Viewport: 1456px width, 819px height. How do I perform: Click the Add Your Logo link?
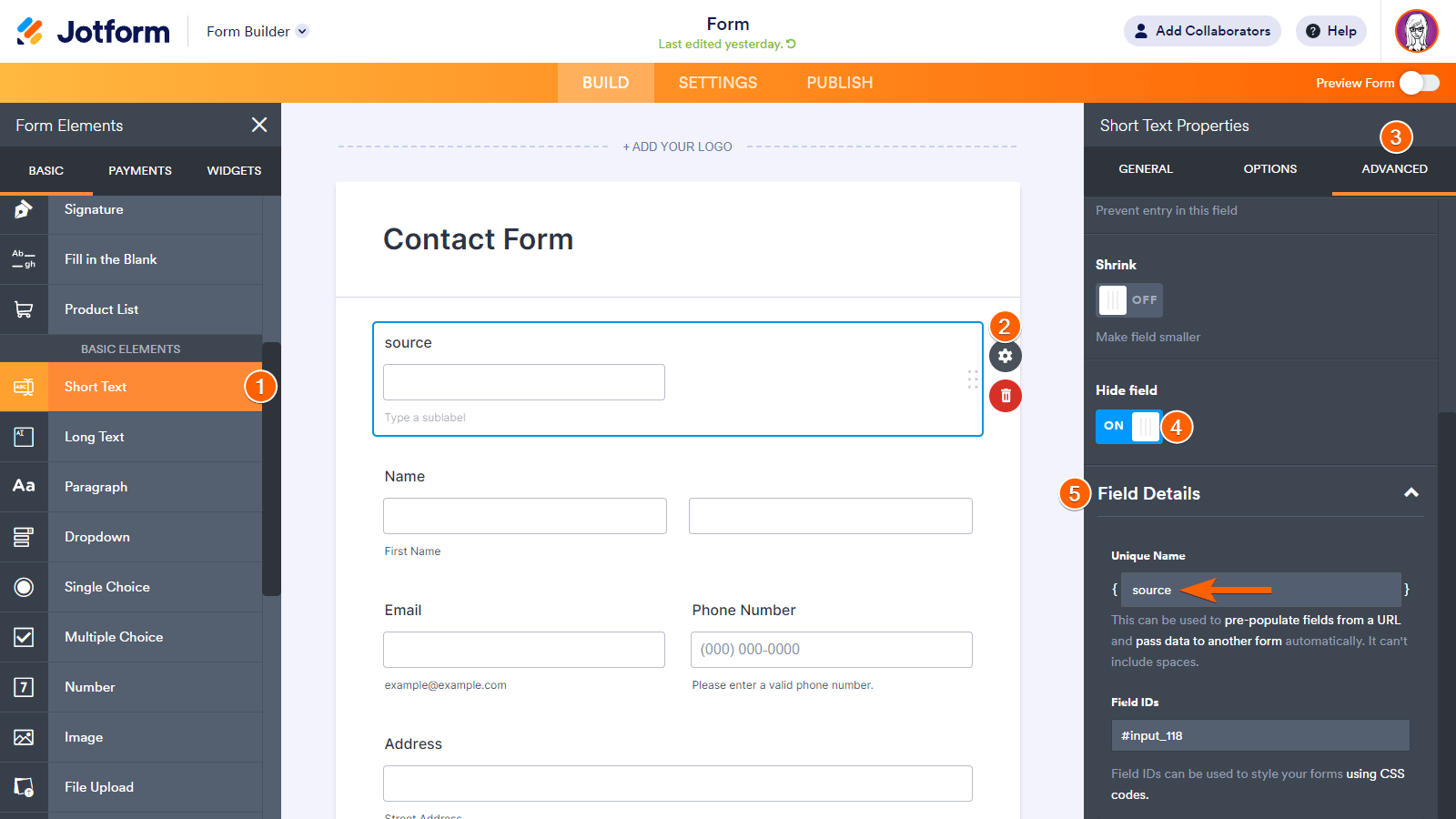pos(677,147)
